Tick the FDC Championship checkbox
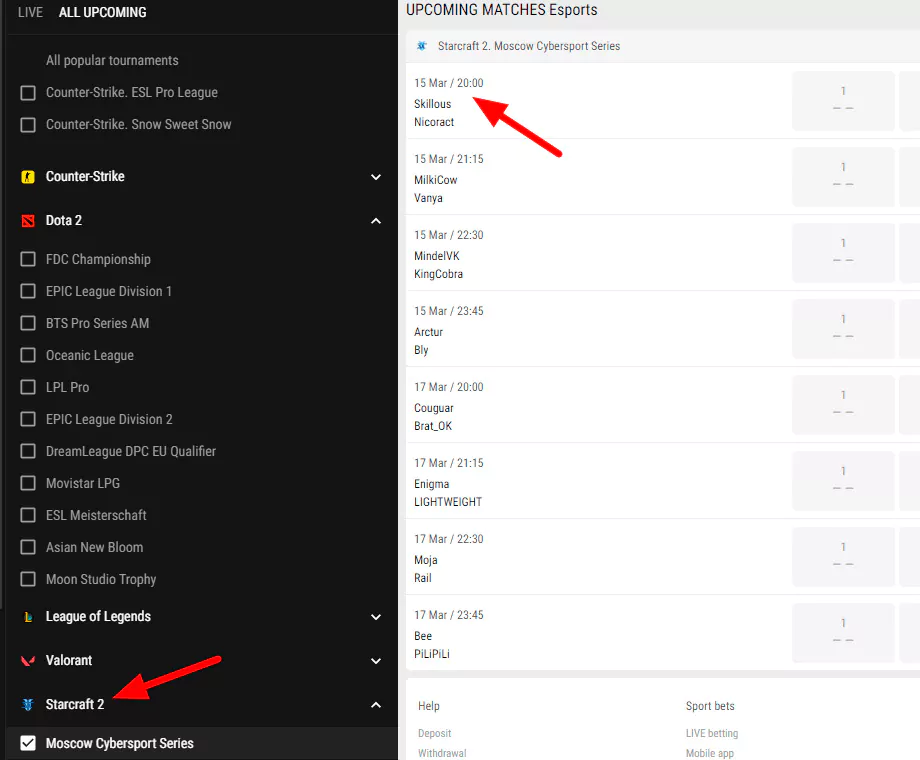Image resolution: width=920 pixels, height=760 pixels. click(x=28, y=260)
